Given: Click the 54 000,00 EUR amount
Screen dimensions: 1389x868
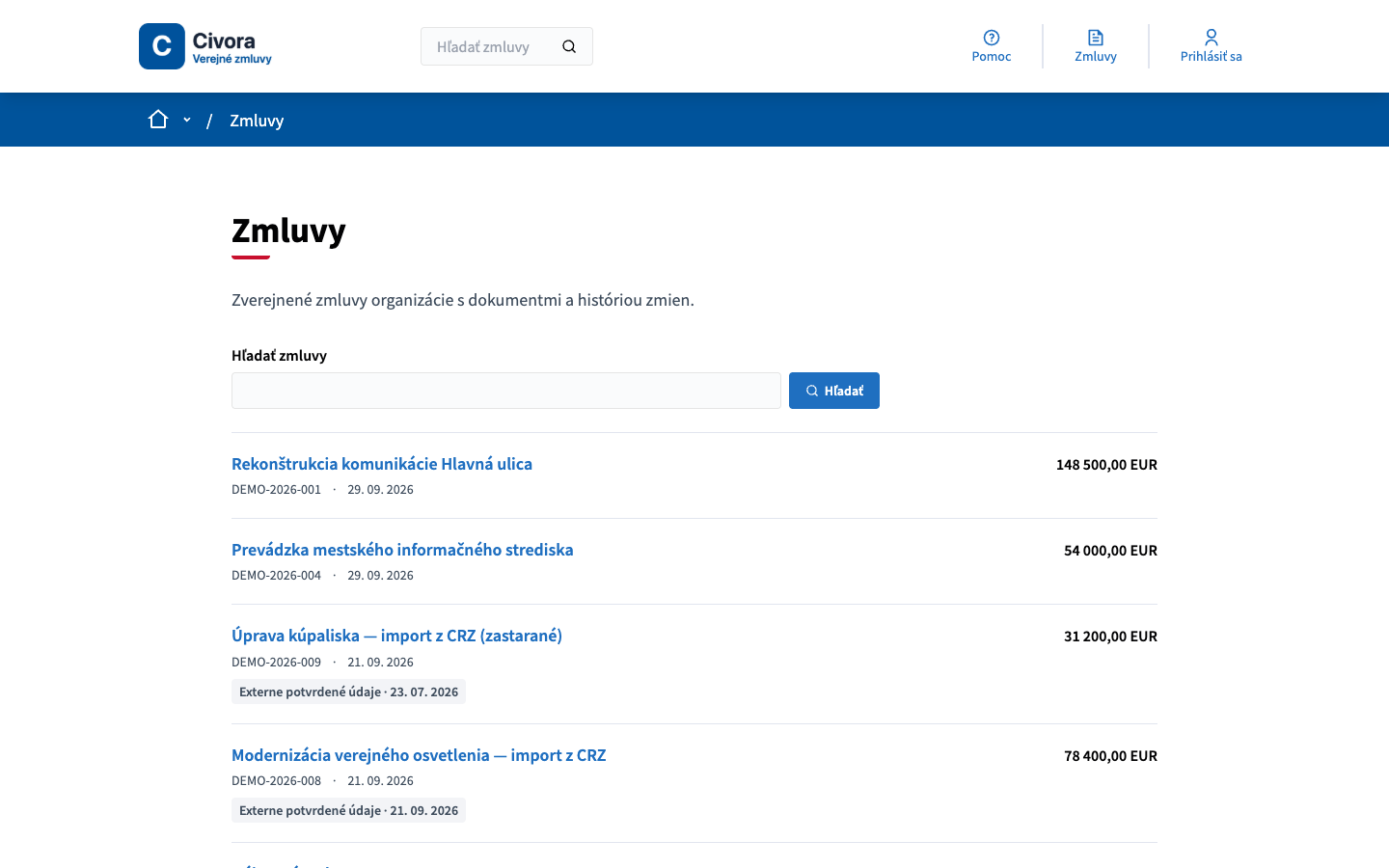Looking at the screenshot, I should (x=1110, y=551).
